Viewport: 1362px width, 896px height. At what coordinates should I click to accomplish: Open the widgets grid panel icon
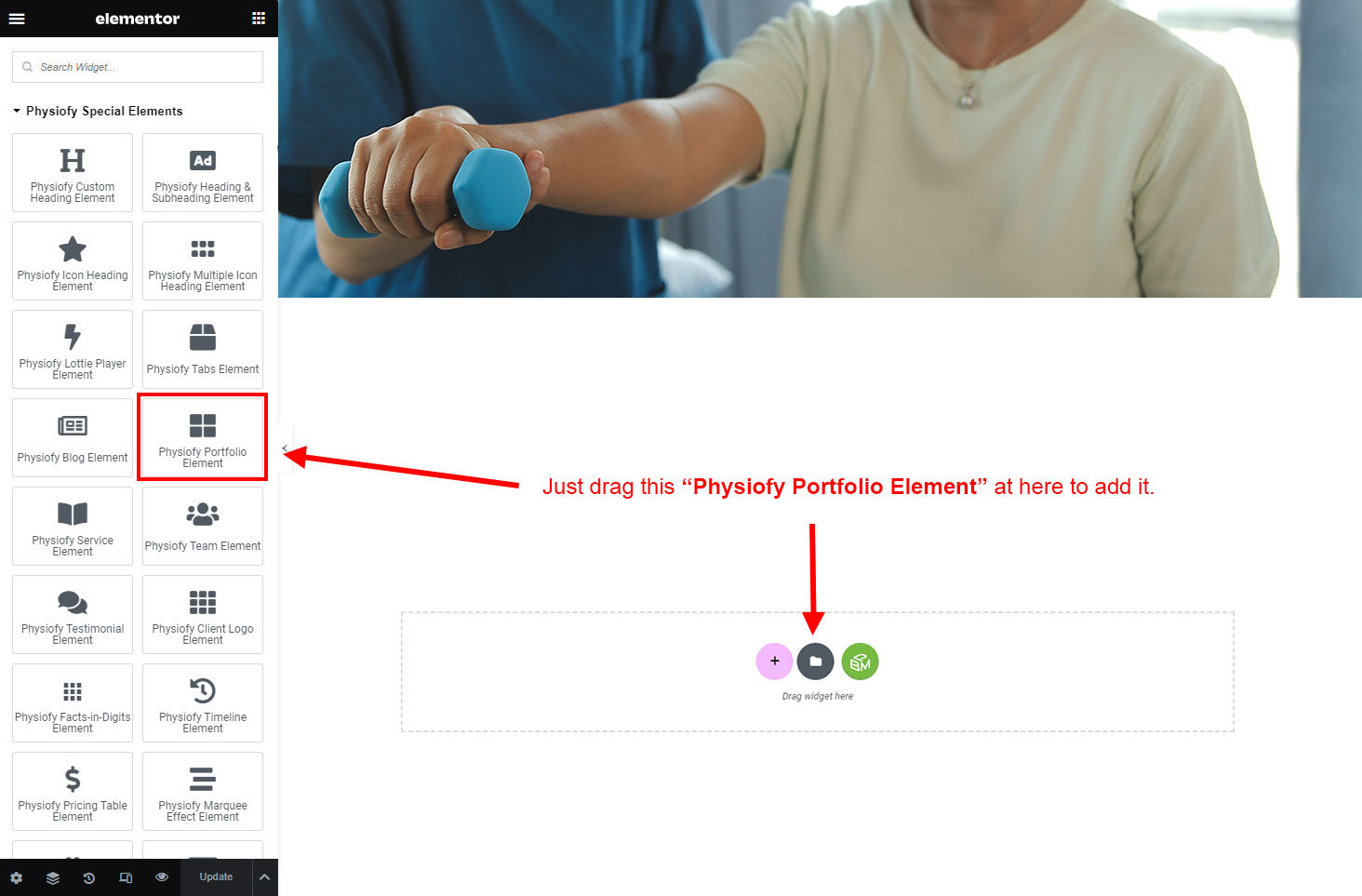(259, 18)
